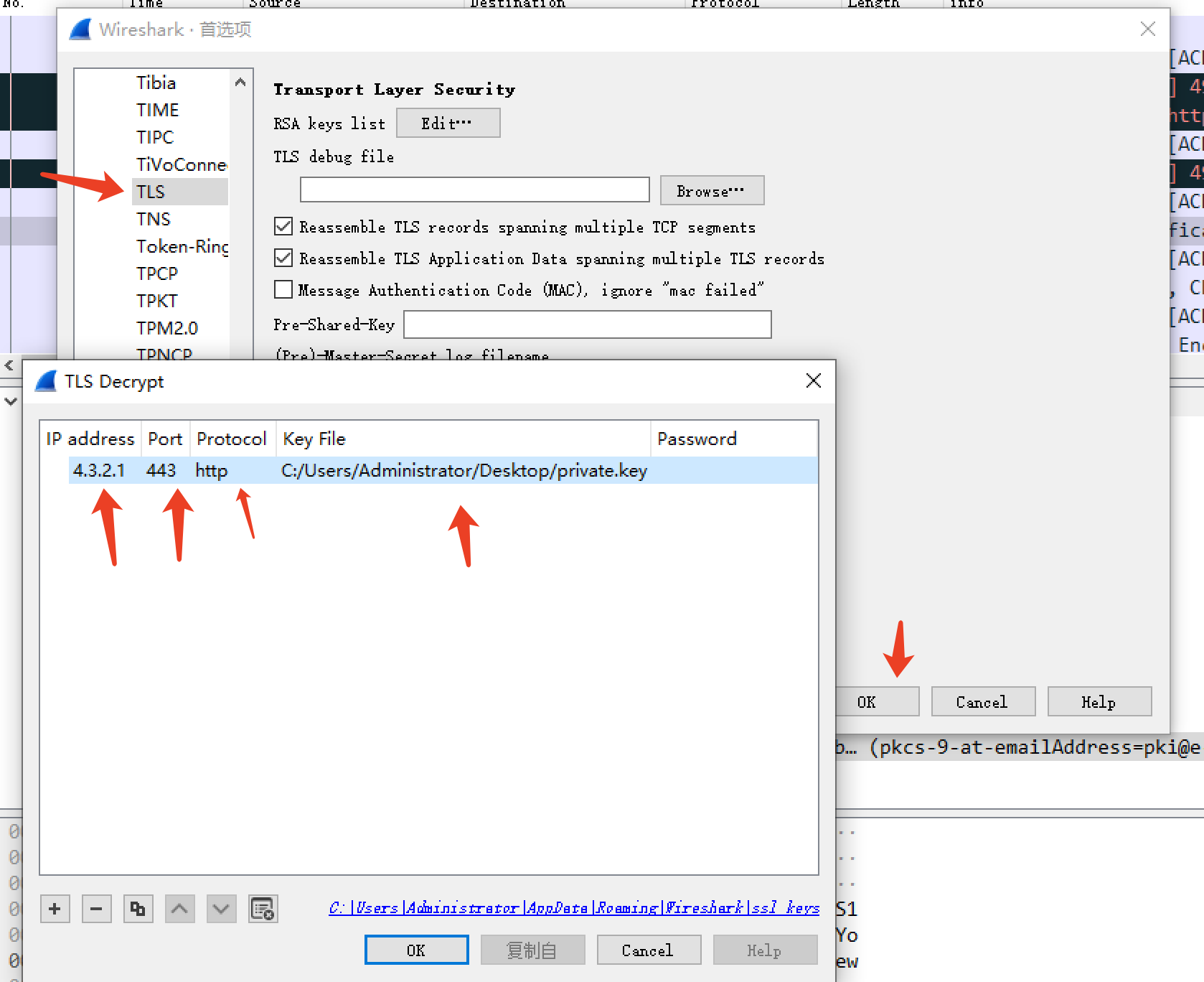Uncheck Reassemble TLS Application Data option
This screenshot has width=1204, height=982.
(x=283, y=258)
